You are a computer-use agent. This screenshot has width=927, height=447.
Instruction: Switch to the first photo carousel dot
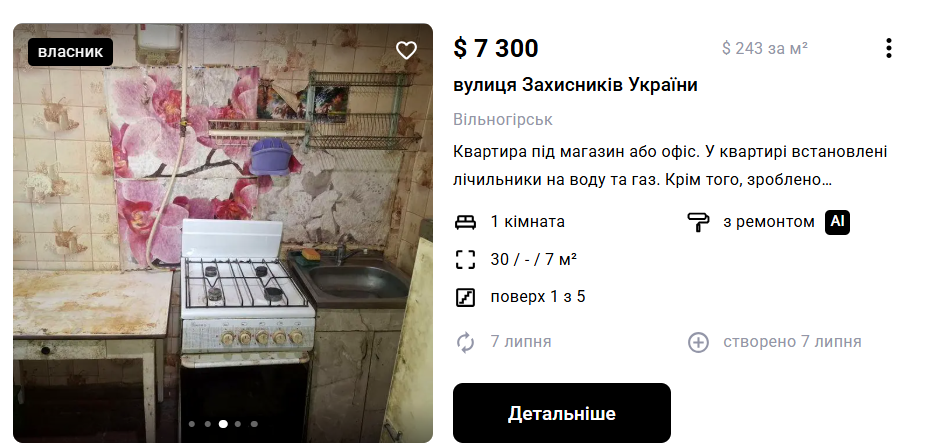[192, 424]
